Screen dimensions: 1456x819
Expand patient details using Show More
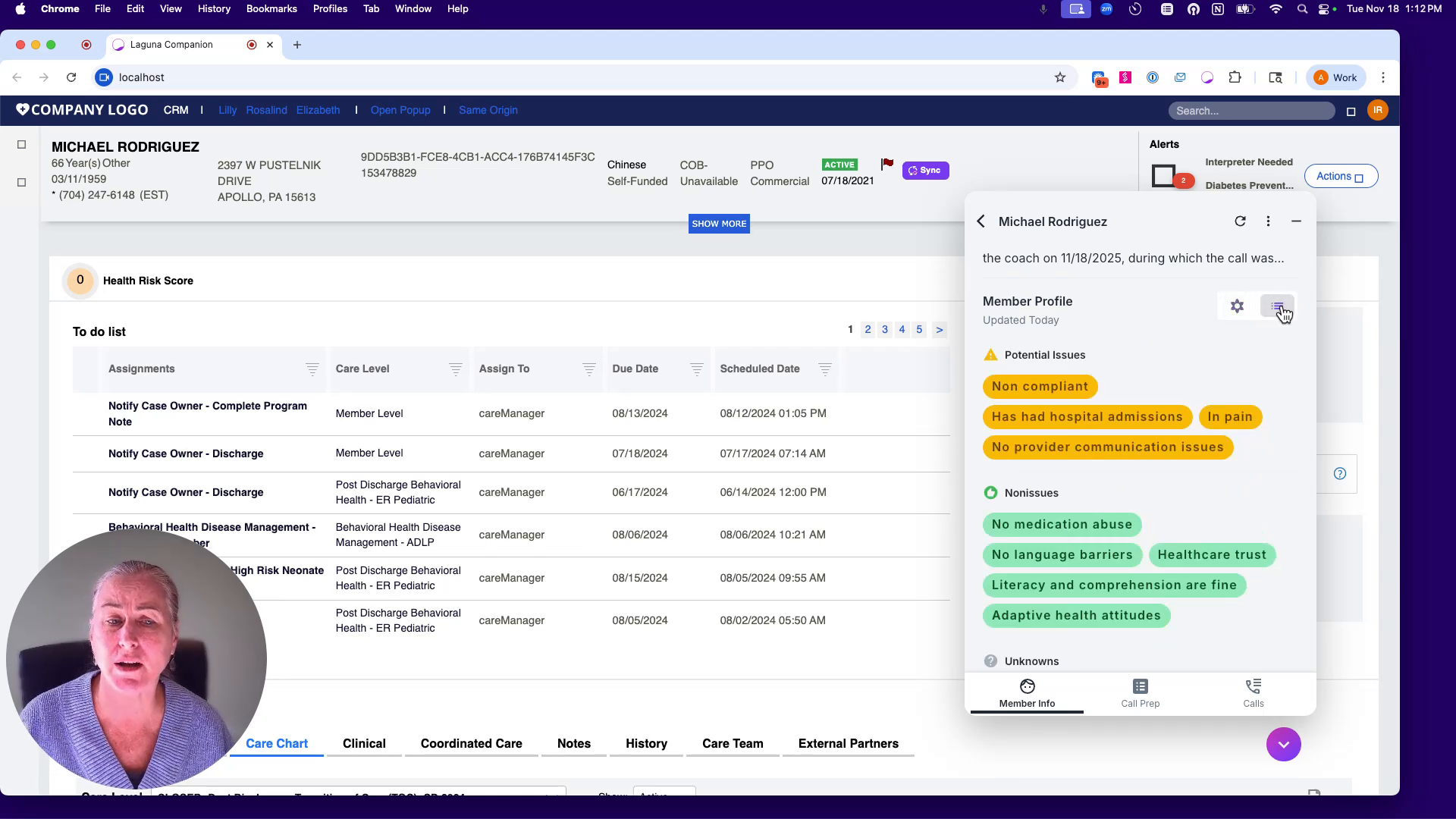[718, 223]
